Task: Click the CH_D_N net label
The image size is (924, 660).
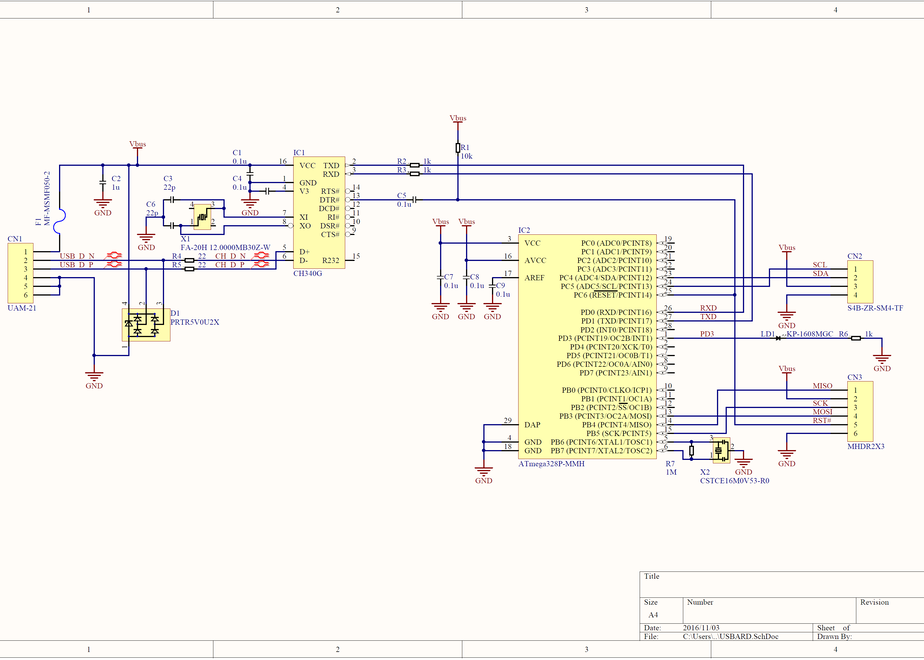Action: 230,256
